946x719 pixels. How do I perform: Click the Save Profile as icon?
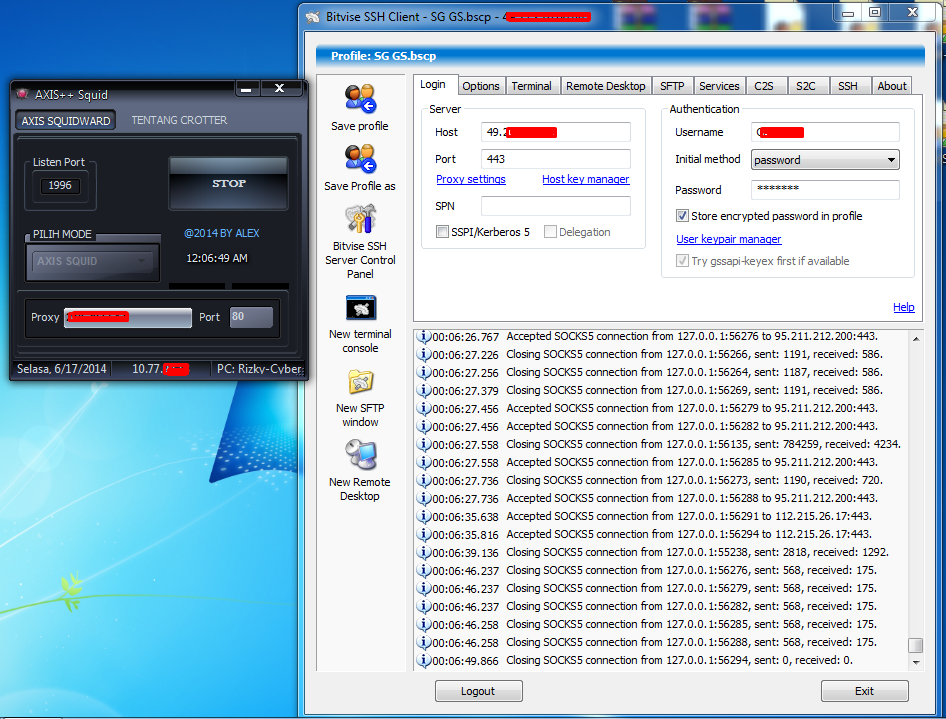(x=360, y=159)
